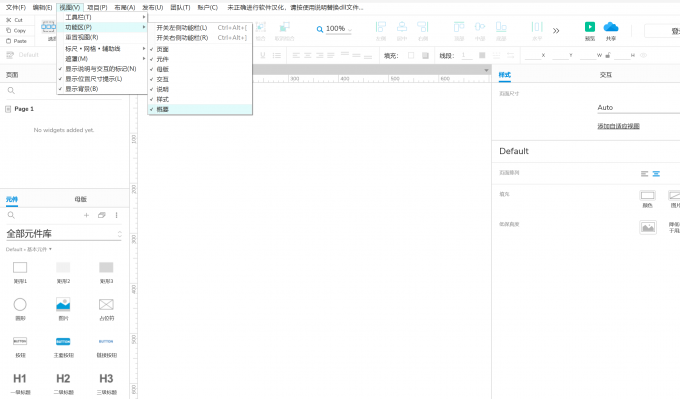Expand the 标尺·网格·辅助线 submenu
Viewport: 680px width, 399px height.
coord(102,49)
